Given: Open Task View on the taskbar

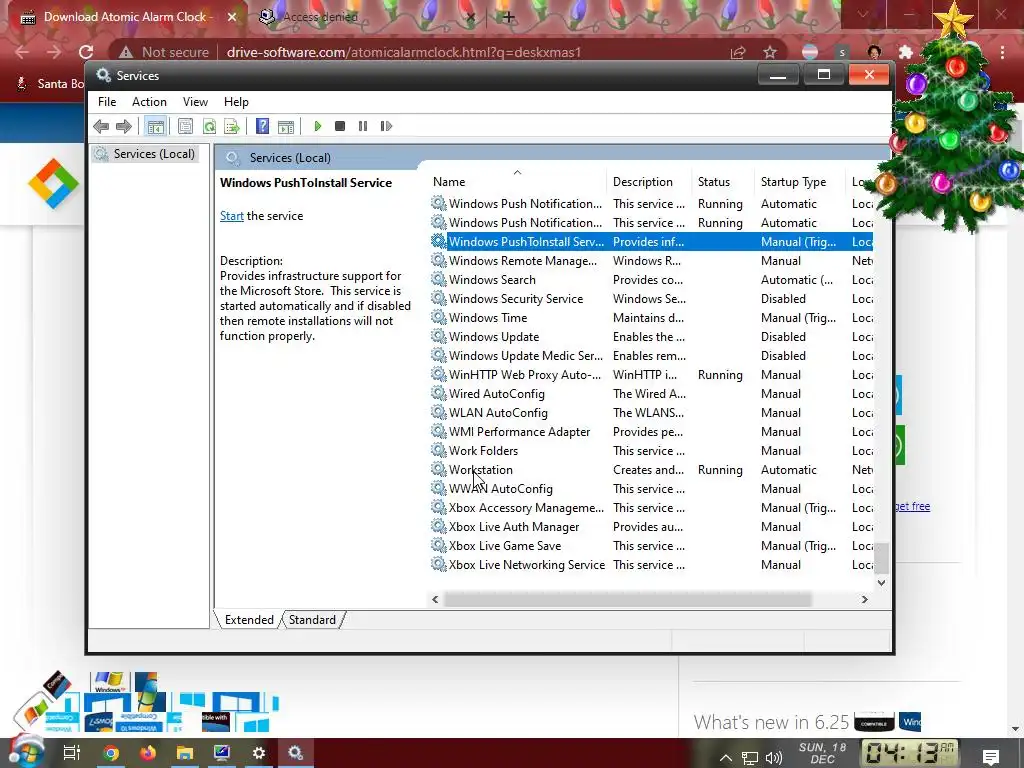Looking at the screenshot, I should pyautogui.click(x=72, y=753).
